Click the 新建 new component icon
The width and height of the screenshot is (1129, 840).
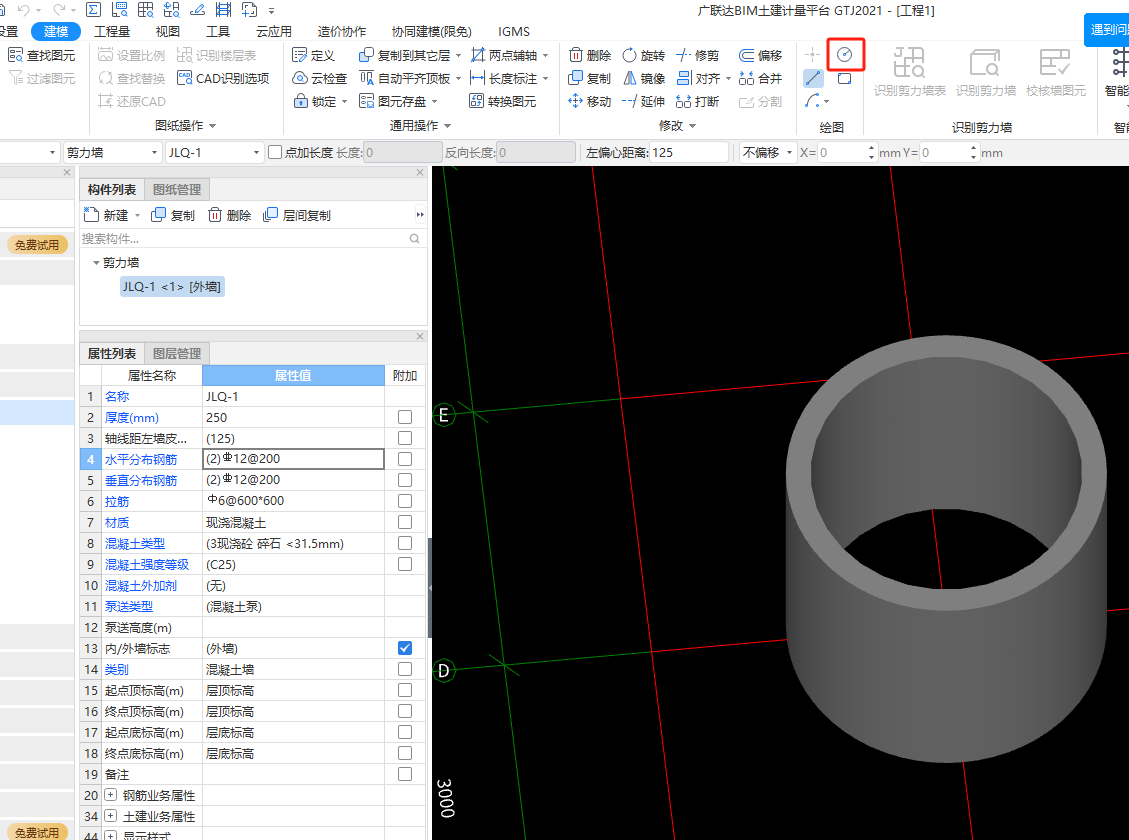pos(91,214)
